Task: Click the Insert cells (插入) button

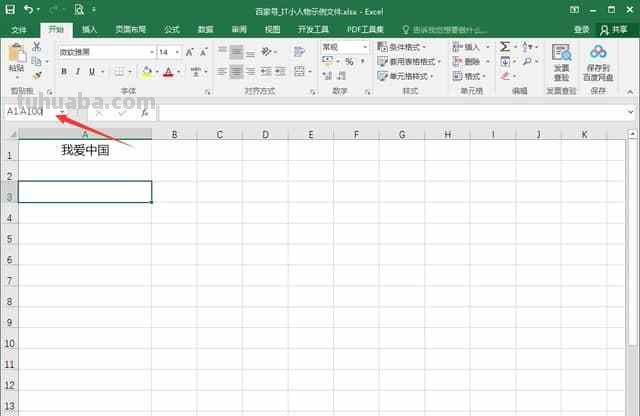Action: coord(471,47)
